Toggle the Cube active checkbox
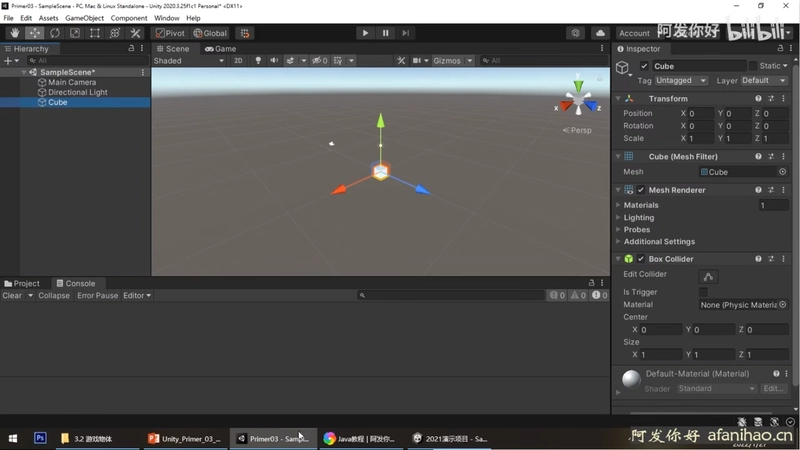 (x=644, y=66)
